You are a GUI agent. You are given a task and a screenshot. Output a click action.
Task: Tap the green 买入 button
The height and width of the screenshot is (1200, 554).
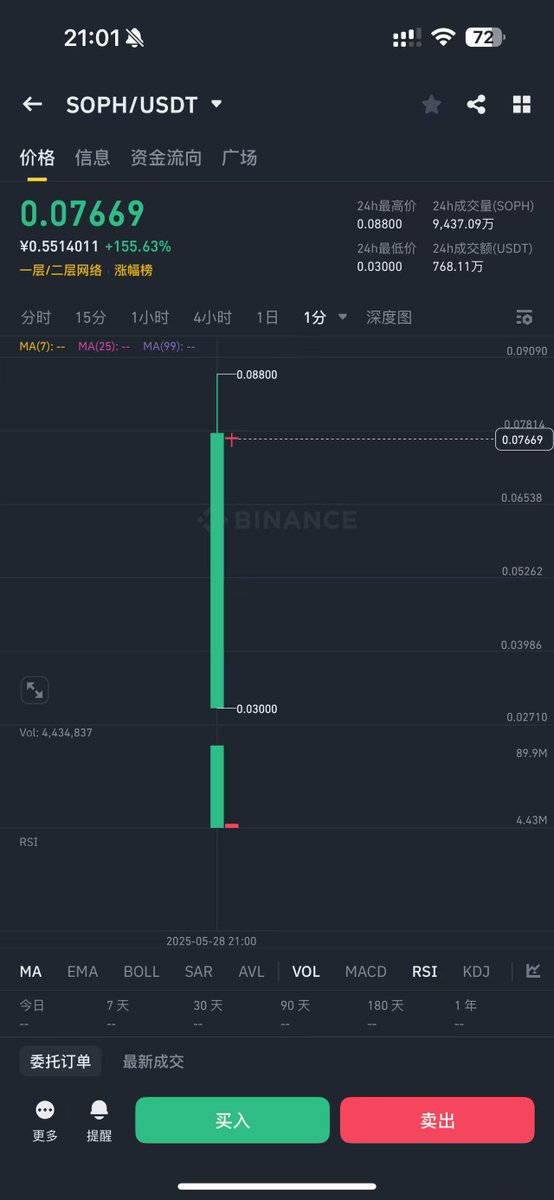click(232, 1120)
